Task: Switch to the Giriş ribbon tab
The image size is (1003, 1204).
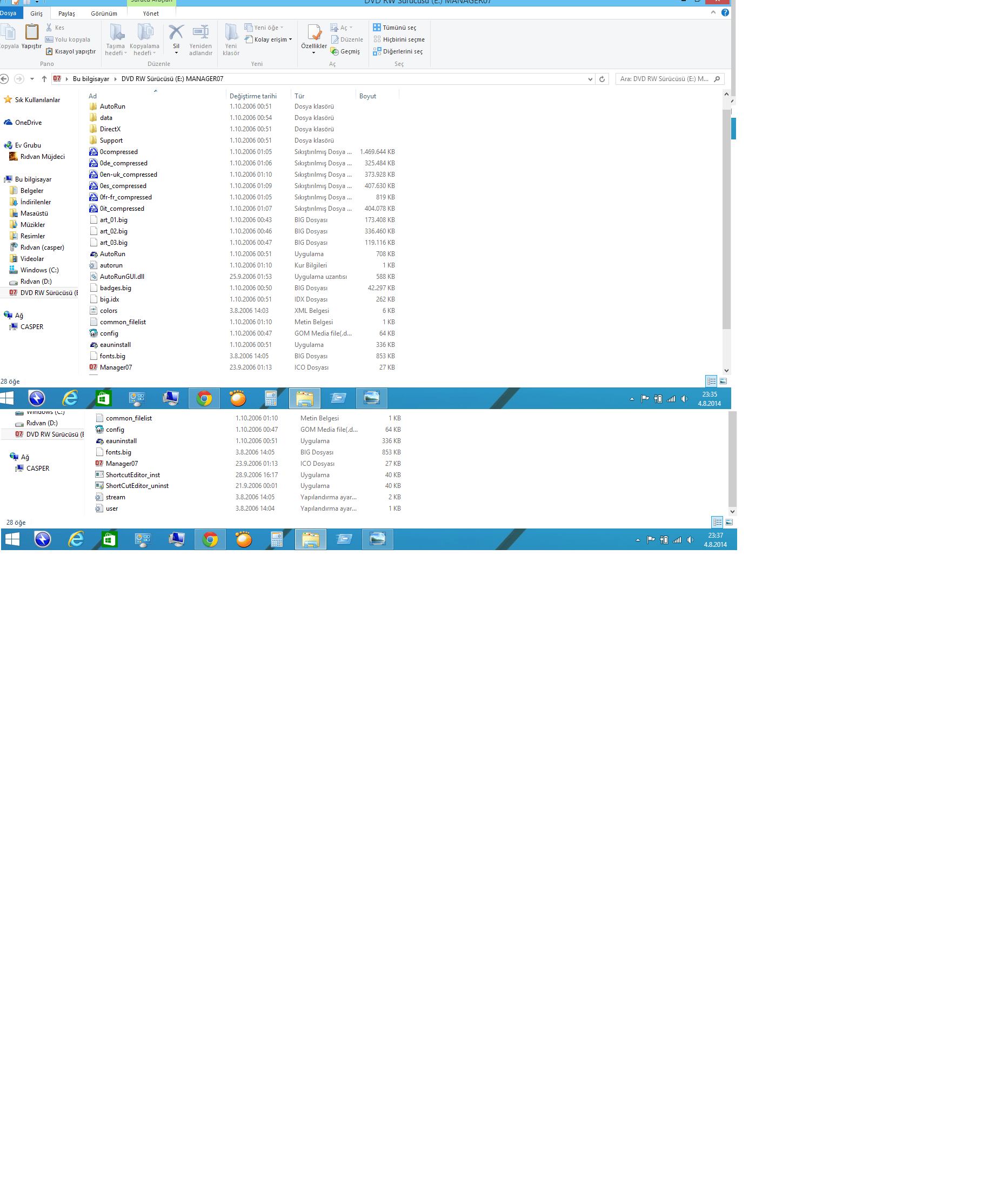Action: click(37, 14)
